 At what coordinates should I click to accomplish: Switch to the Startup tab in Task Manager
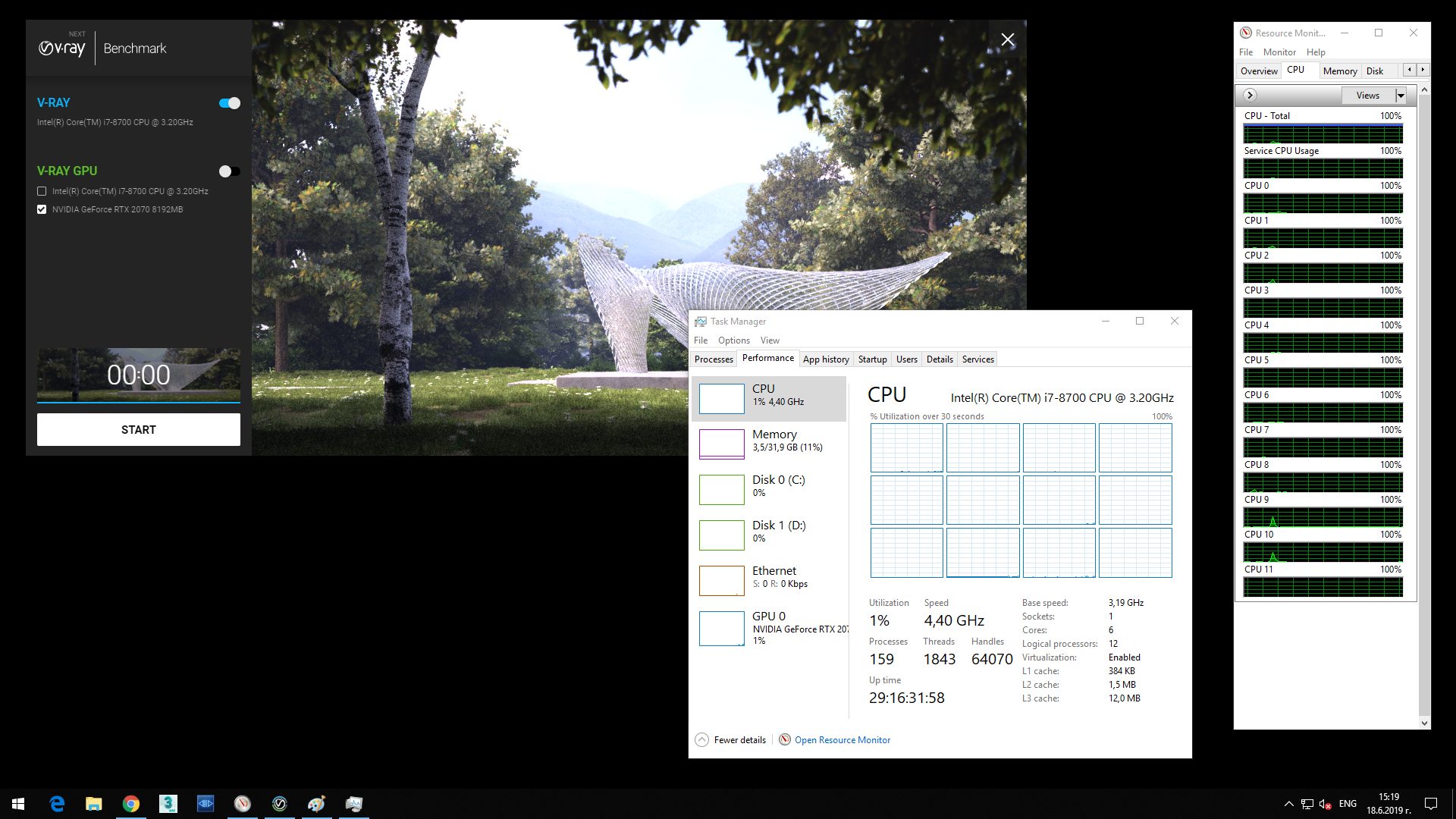point(872,359)
